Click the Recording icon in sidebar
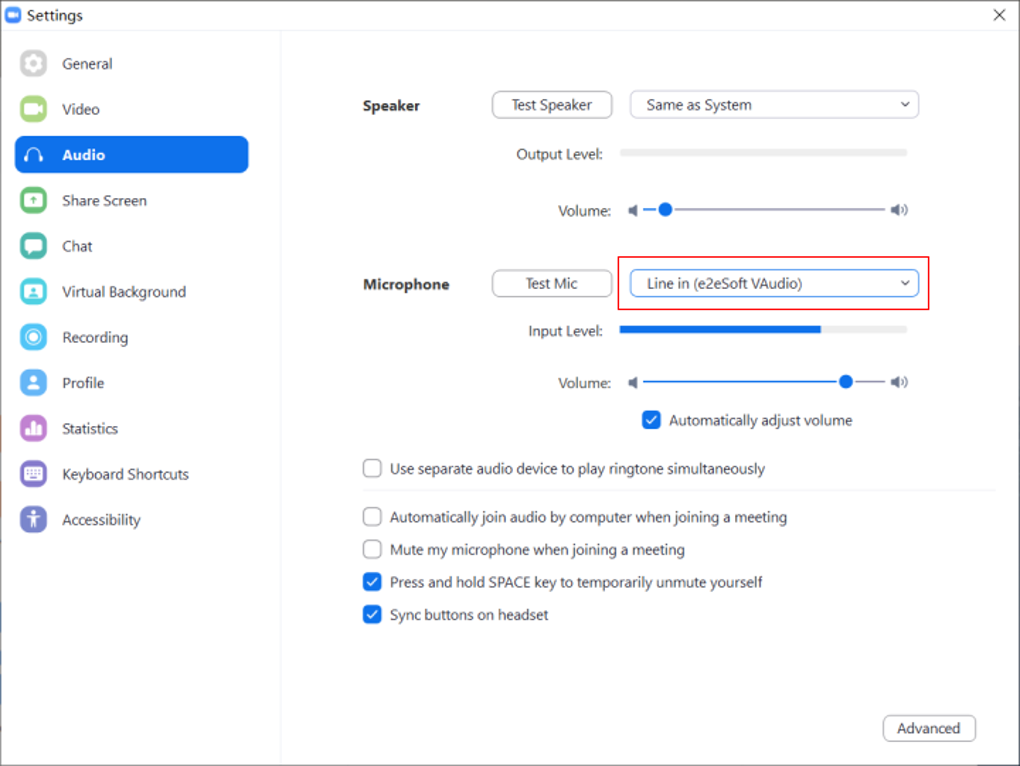Viewport: 1020px width, 766px height. tap(34, 337)
